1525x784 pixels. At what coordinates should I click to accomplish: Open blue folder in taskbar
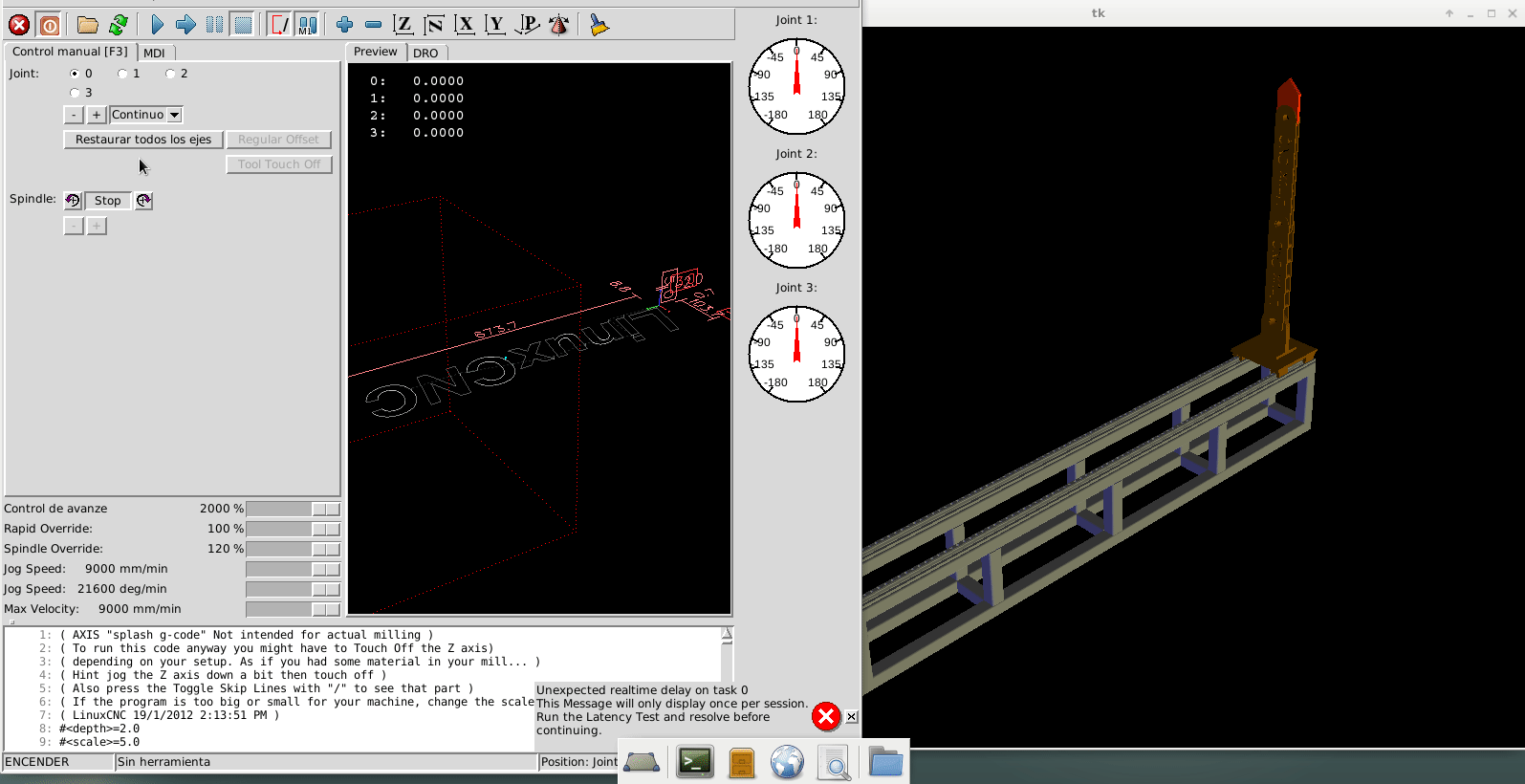[885, 762]
